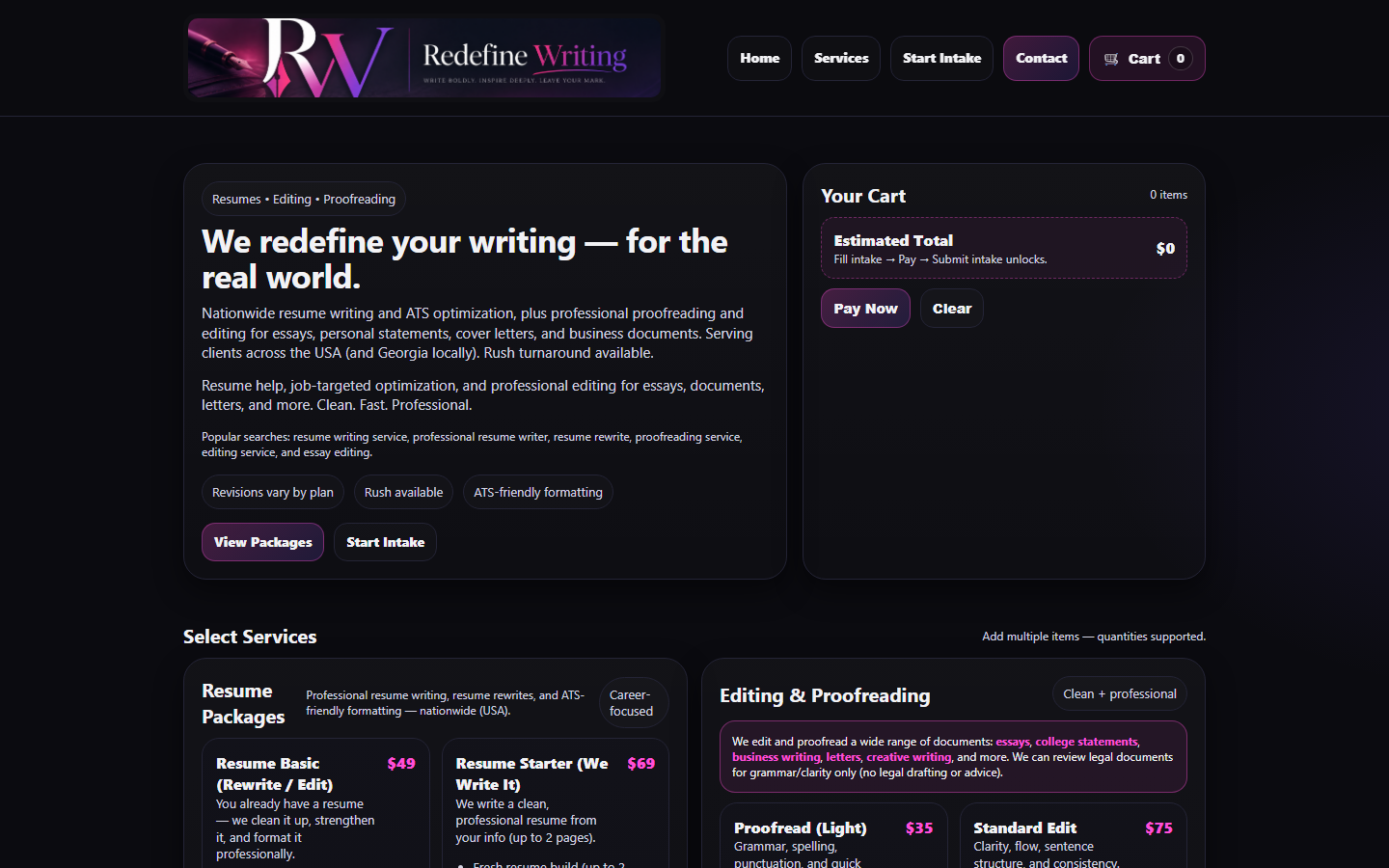The width and height of the screenshot is (1389, 868).
Task: Clear the cart with Clear button
Action: 952,309
